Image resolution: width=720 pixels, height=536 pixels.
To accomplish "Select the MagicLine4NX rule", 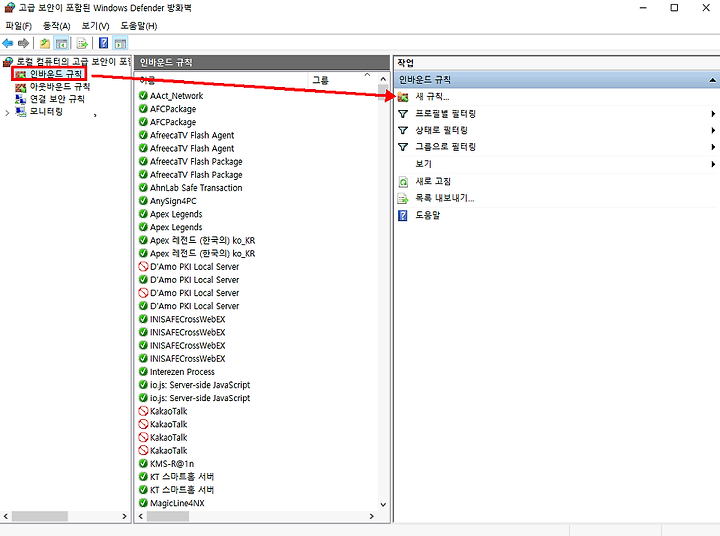I will (177, 503).
